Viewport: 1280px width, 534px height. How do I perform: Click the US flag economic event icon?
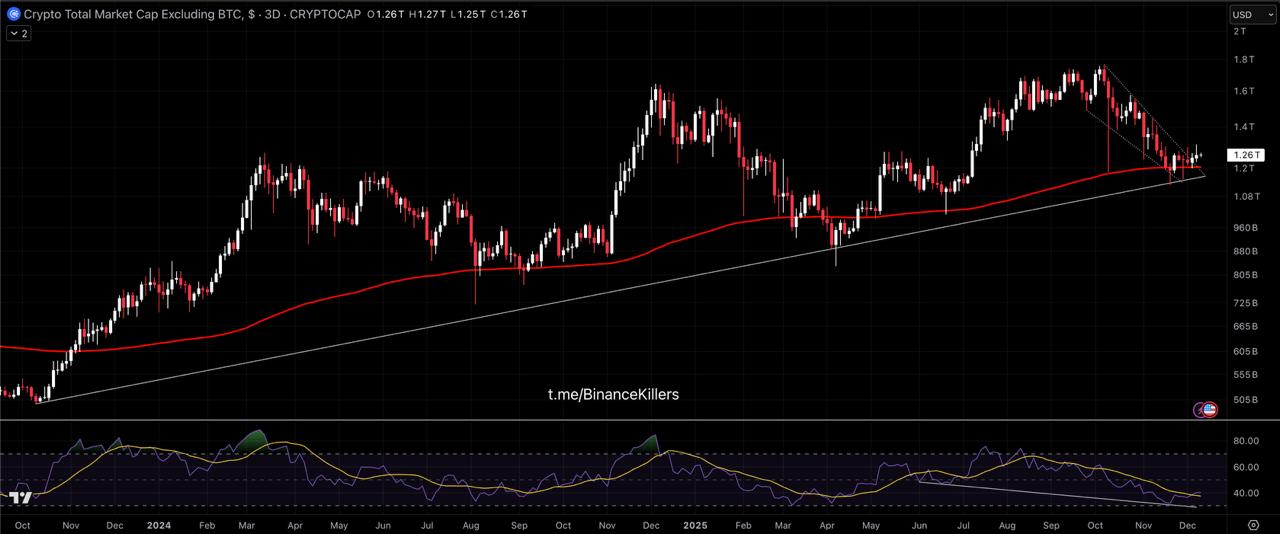[x=1209, y=409]
